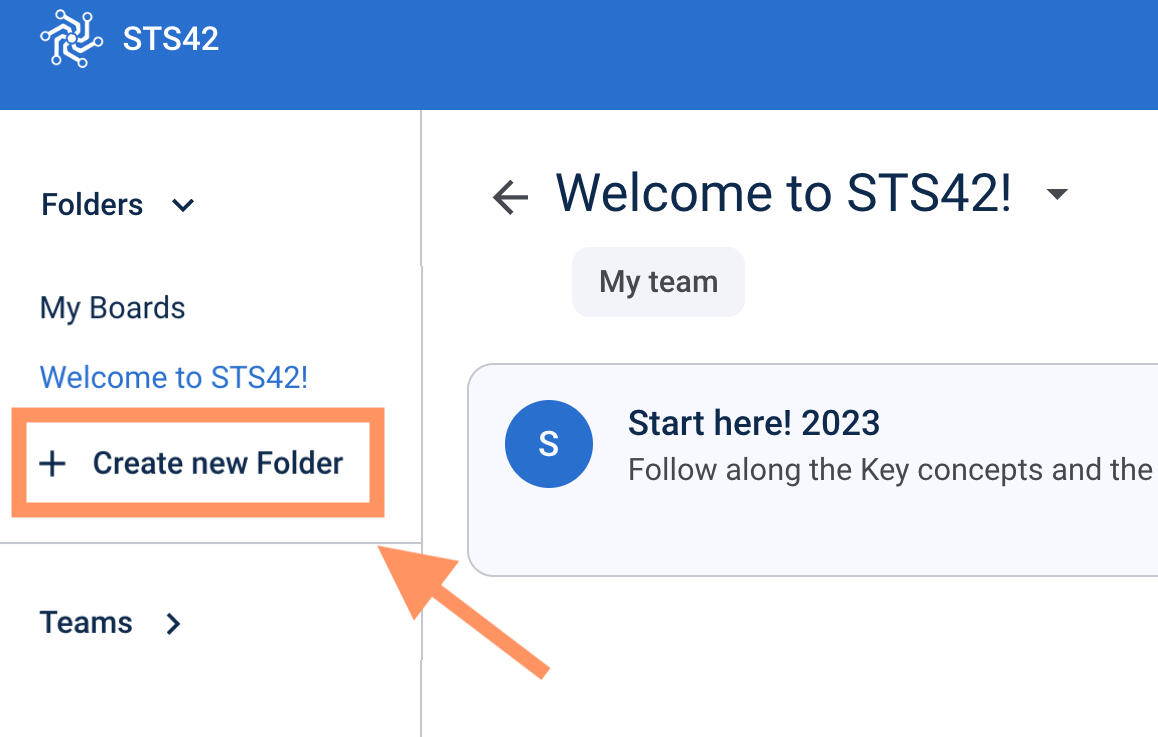Click the Folders section label
The image size is (1158, 737).
tap(92, 205)
